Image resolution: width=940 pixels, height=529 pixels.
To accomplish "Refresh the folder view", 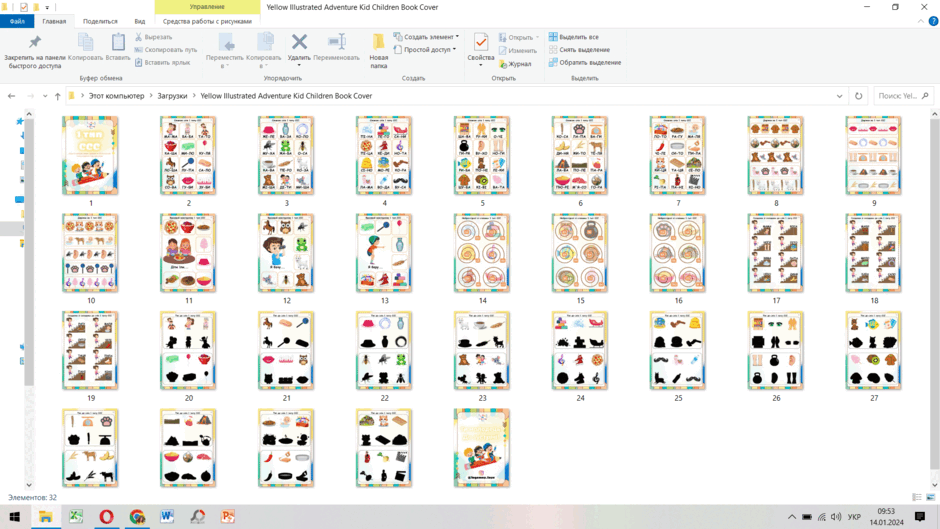I will [x=858, y=96].
